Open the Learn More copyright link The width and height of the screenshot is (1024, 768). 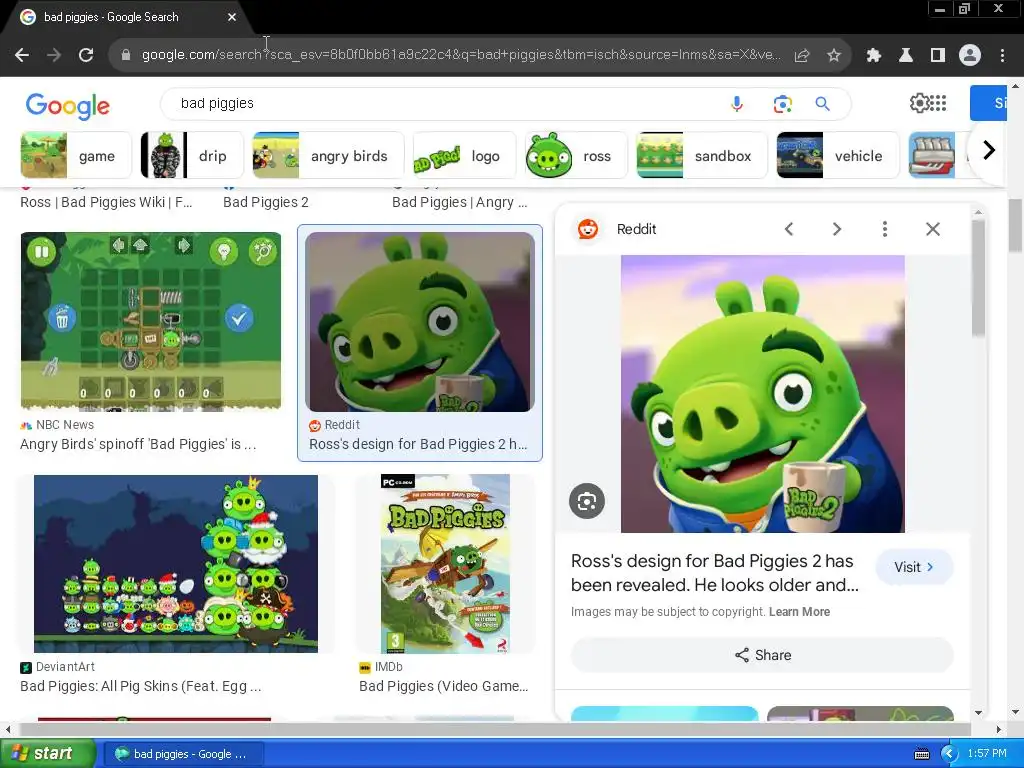[x=799, y=612]
